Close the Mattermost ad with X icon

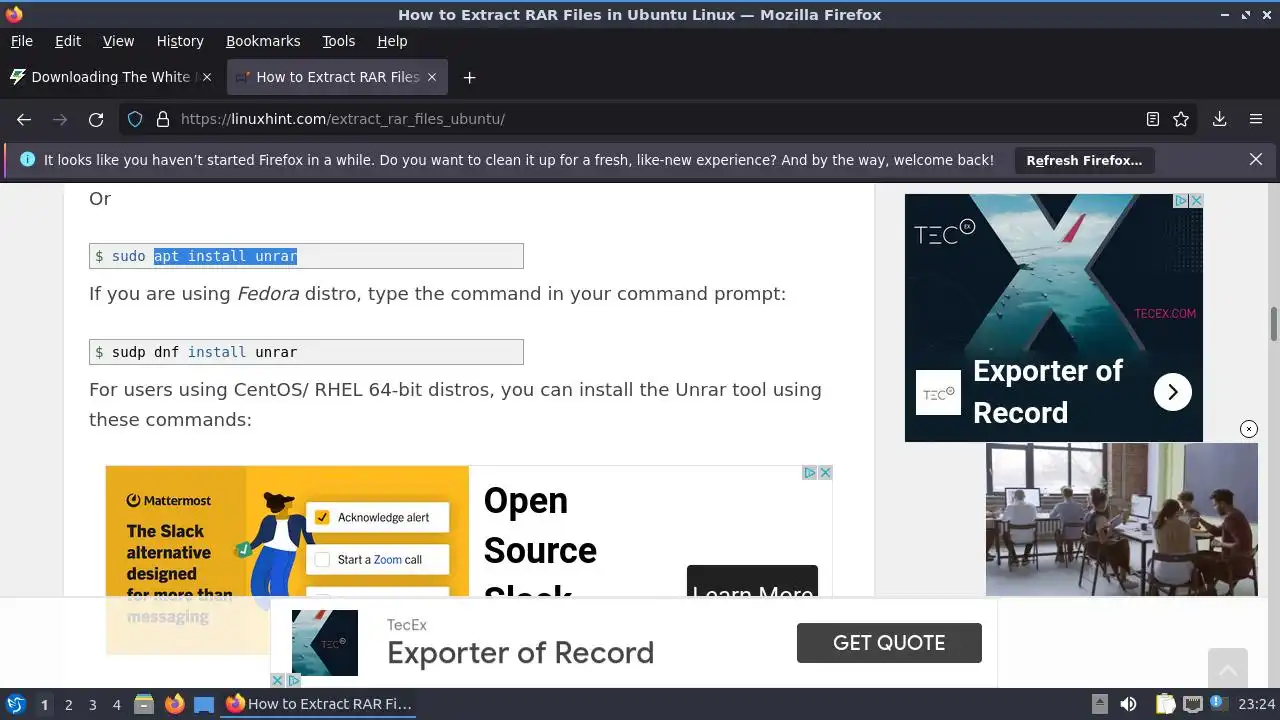click(825, 473)
